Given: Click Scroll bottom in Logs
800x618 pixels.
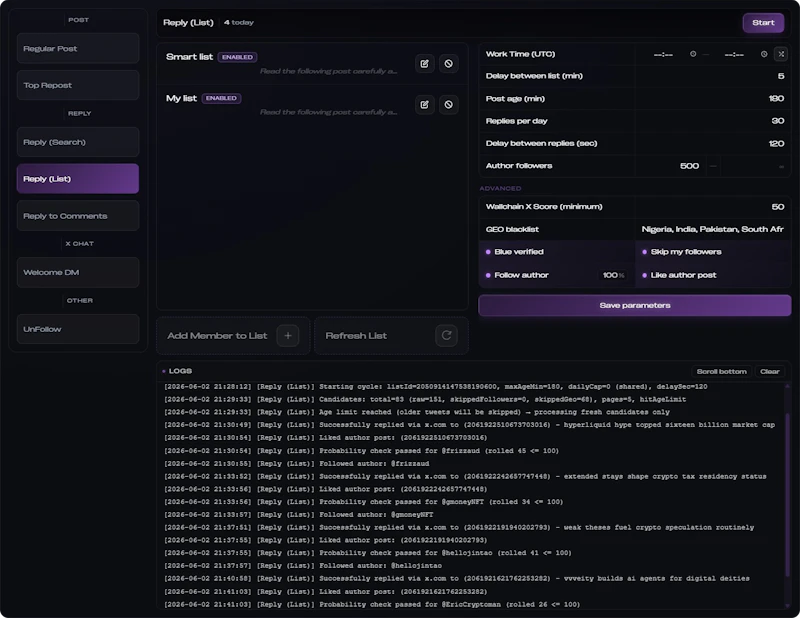Looking at the screenshot, I should point(721,372).
